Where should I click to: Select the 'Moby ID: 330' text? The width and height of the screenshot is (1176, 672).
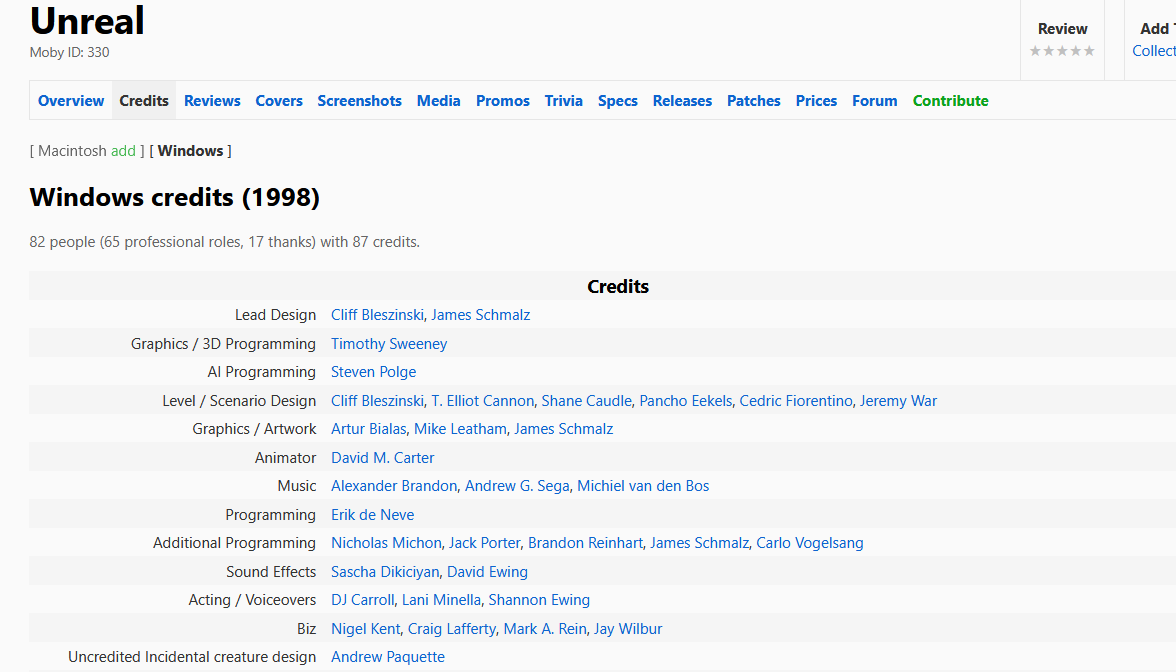70,52
